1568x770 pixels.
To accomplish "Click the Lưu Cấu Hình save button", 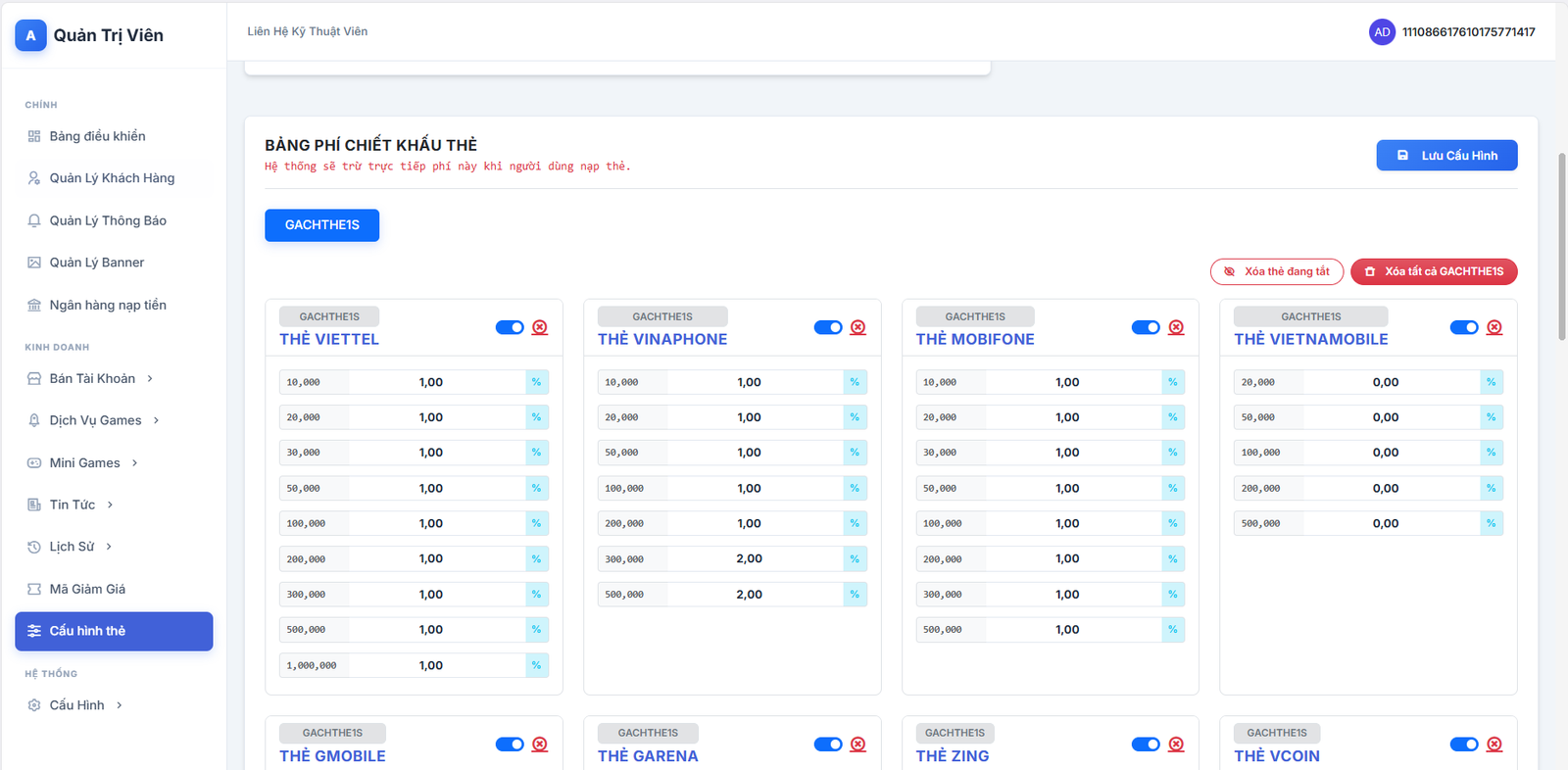I will [x=1446, y=156].
